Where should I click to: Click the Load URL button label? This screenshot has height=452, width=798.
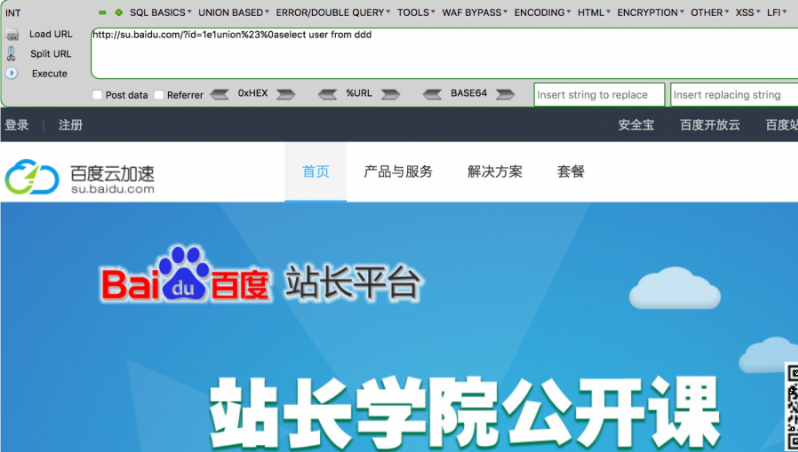coord(50,34)
